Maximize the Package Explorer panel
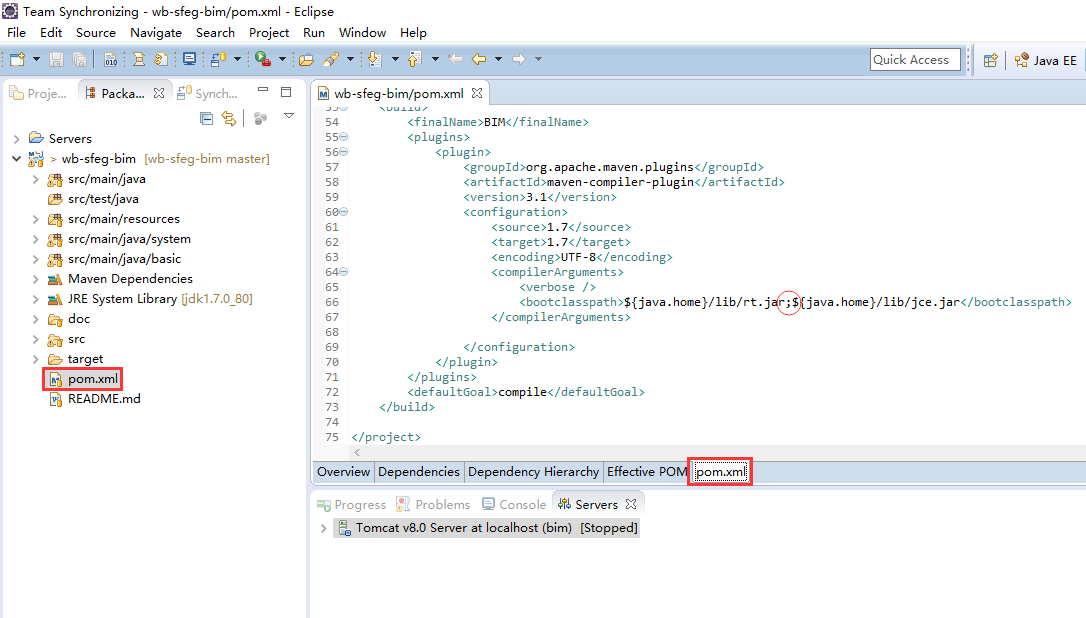 (286, 91)
